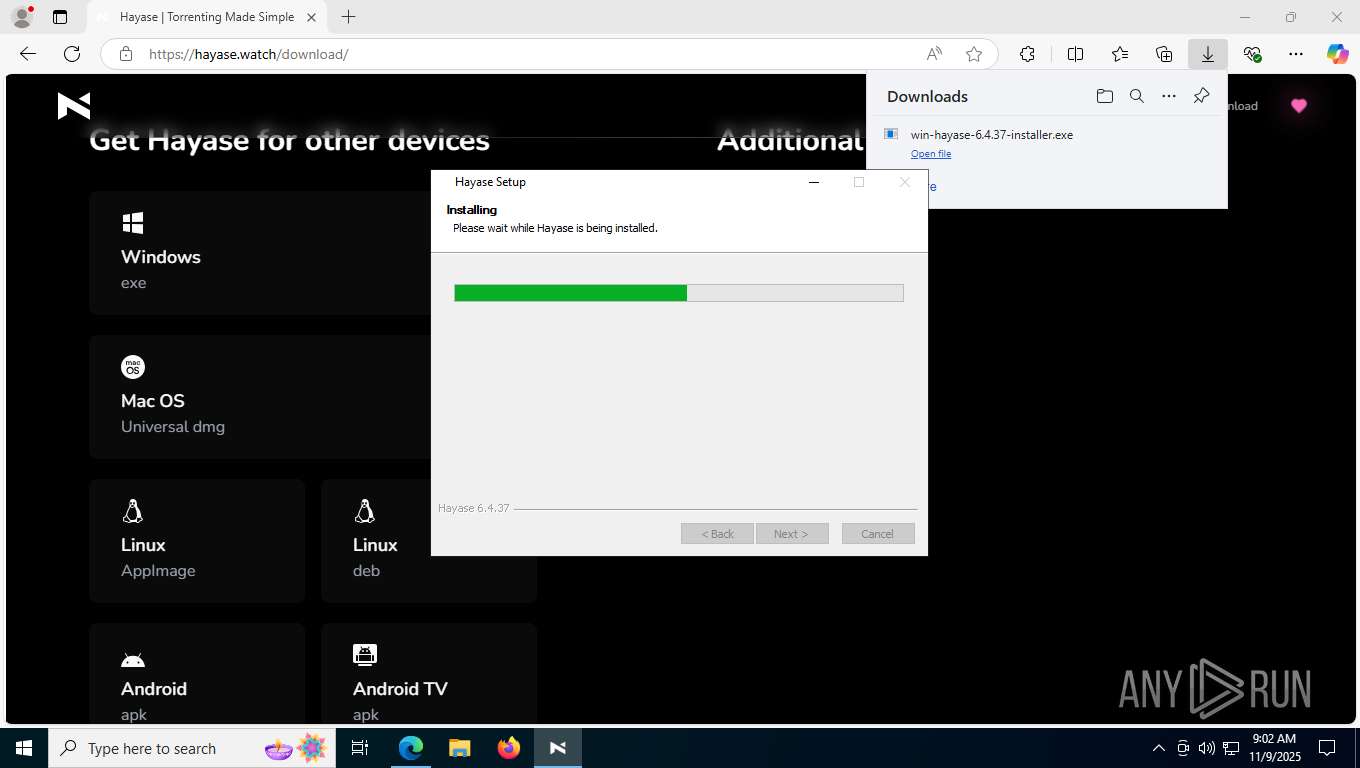The image size is (1360, 768).
Task: Click the disabled Back button in Setup
Action: pyautogui.click(x=717, y=534)
